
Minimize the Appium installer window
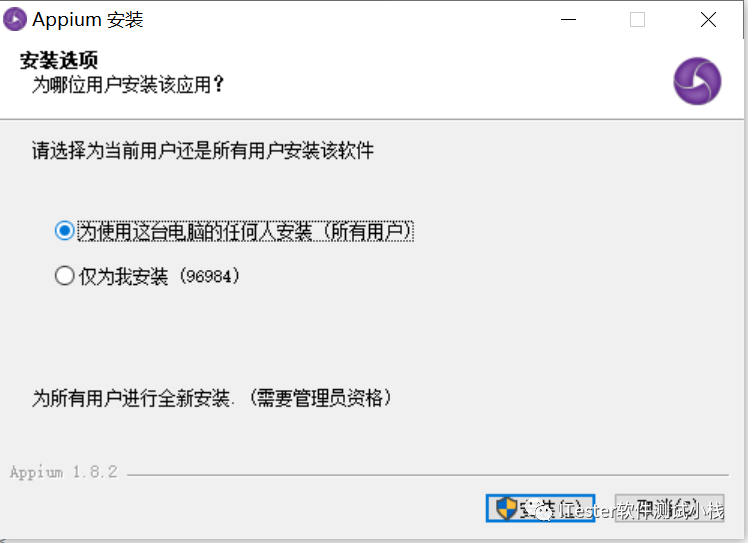[x=568, y=20]
